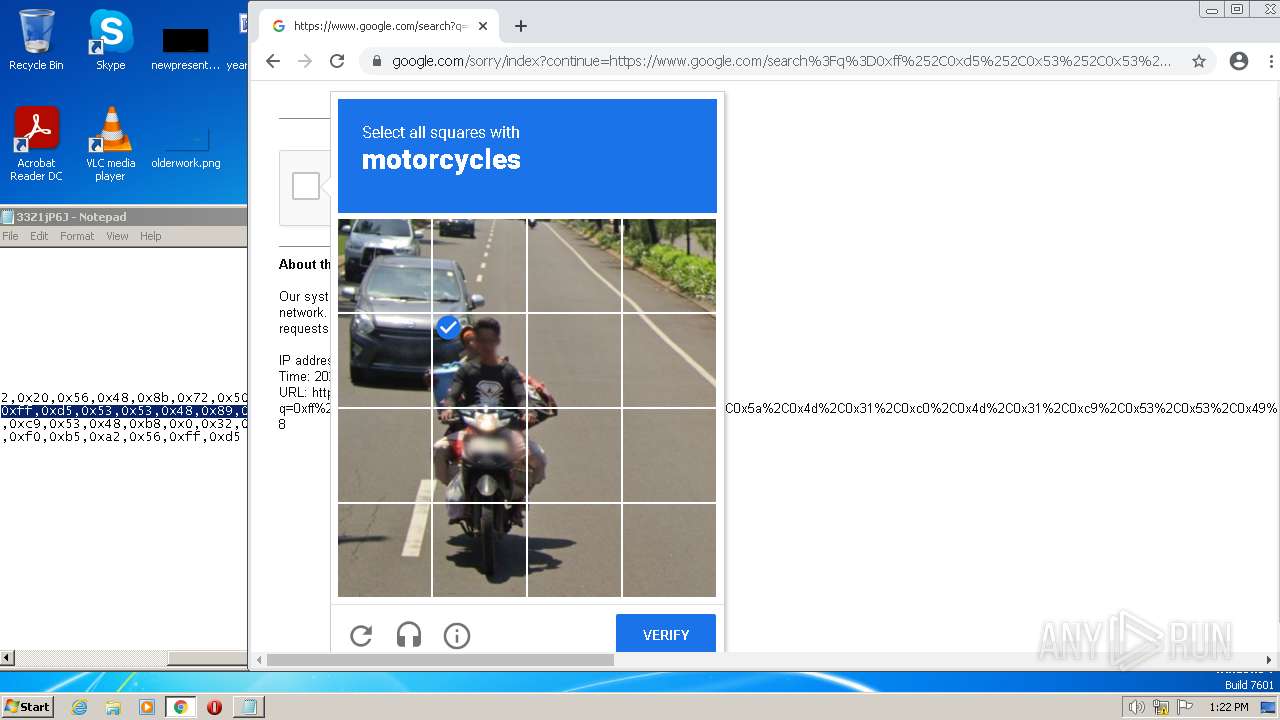Open Windows Media Player from taskbar
This screenshot has height=720, width=1280.
coord(147,707)
